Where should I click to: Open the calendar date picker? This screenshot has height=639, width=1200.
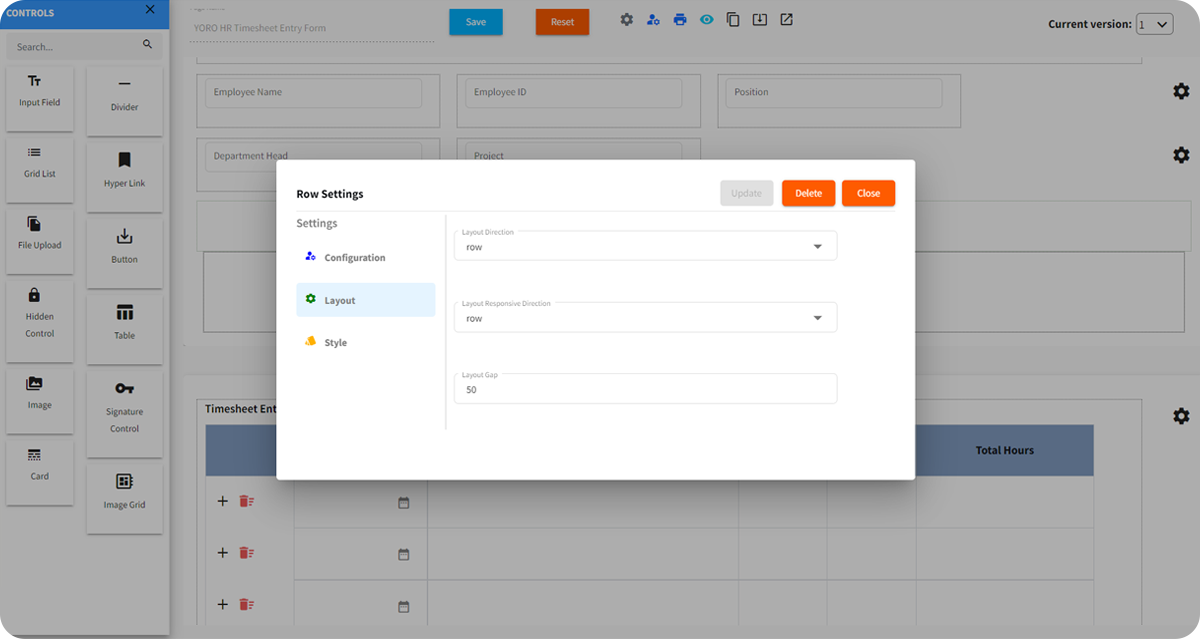coord(404,501)
